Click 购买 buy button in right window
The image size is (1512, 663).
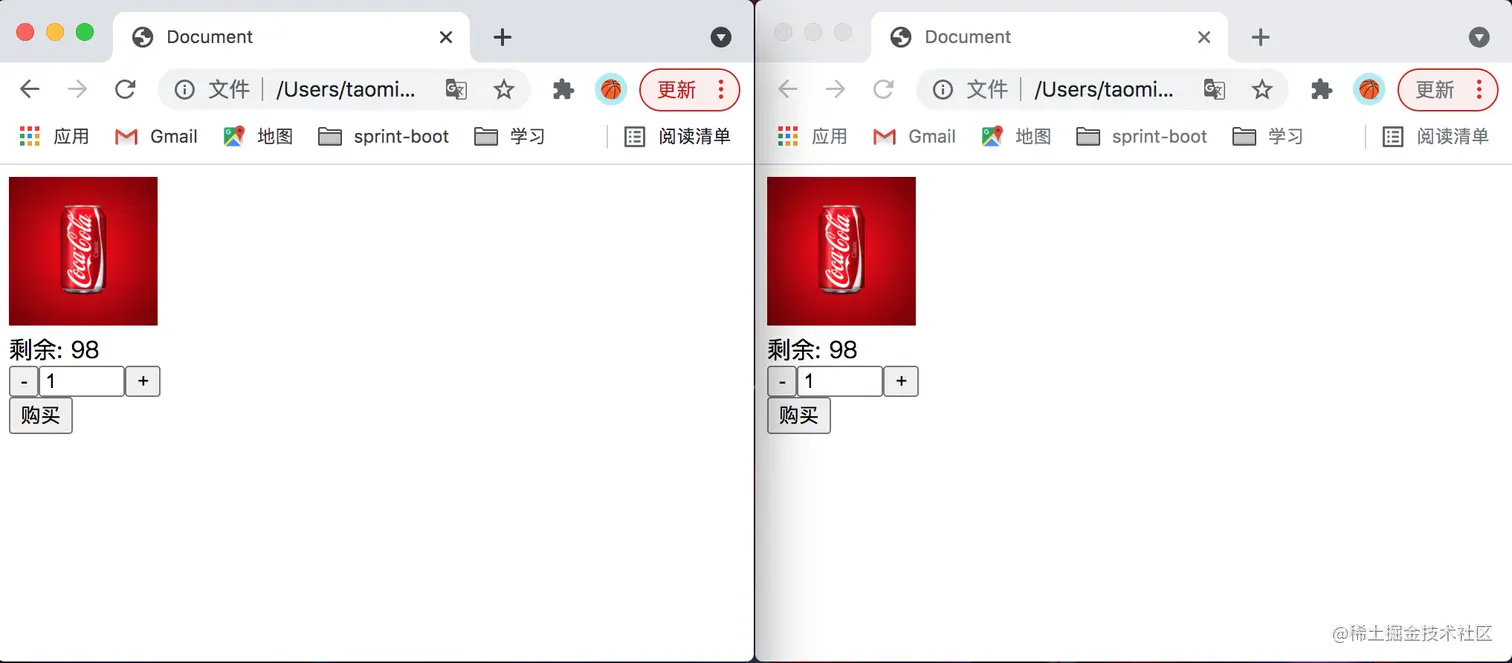point(799,415)
